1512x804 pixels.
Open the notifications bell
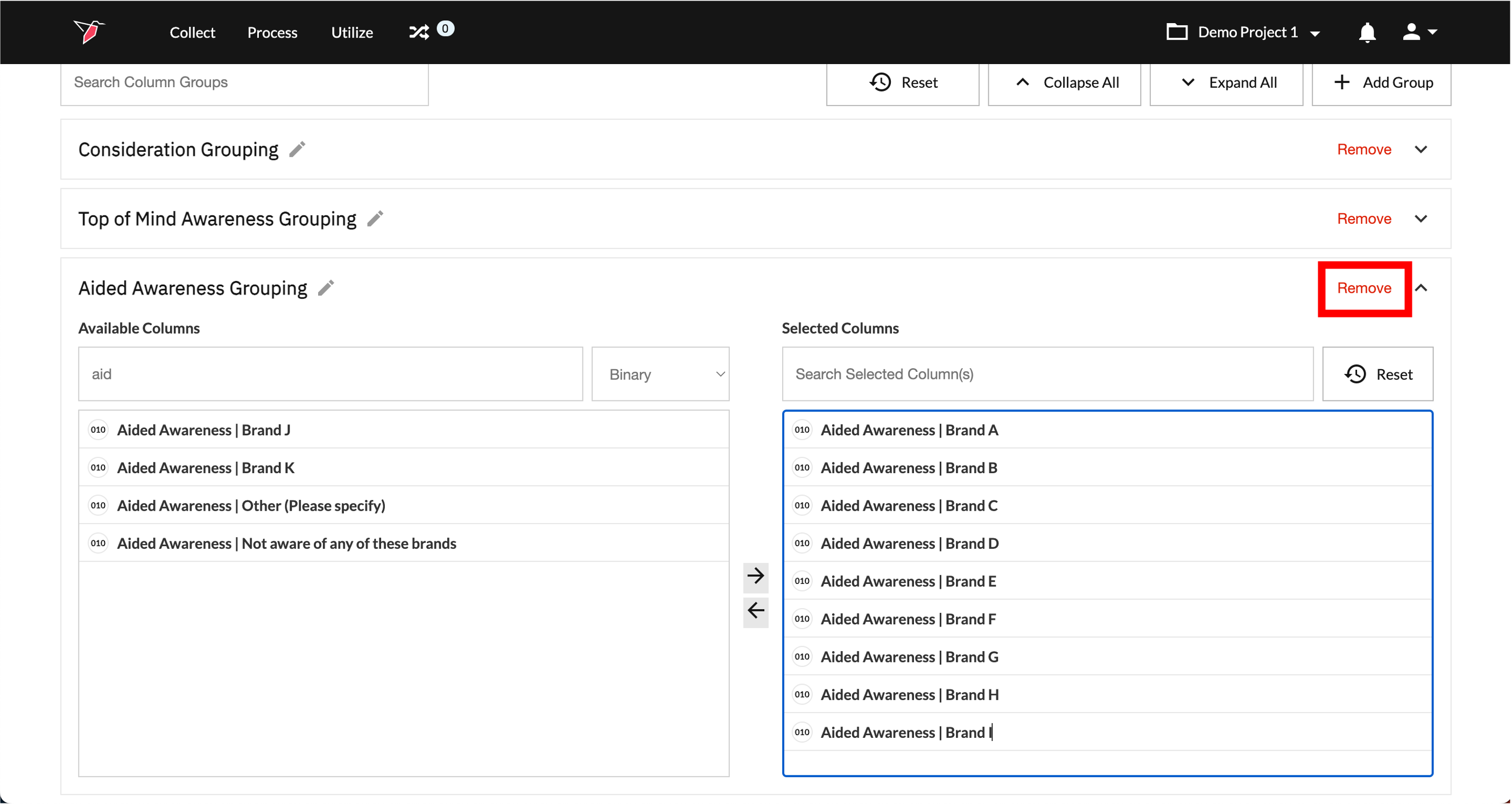[1367, 32]
